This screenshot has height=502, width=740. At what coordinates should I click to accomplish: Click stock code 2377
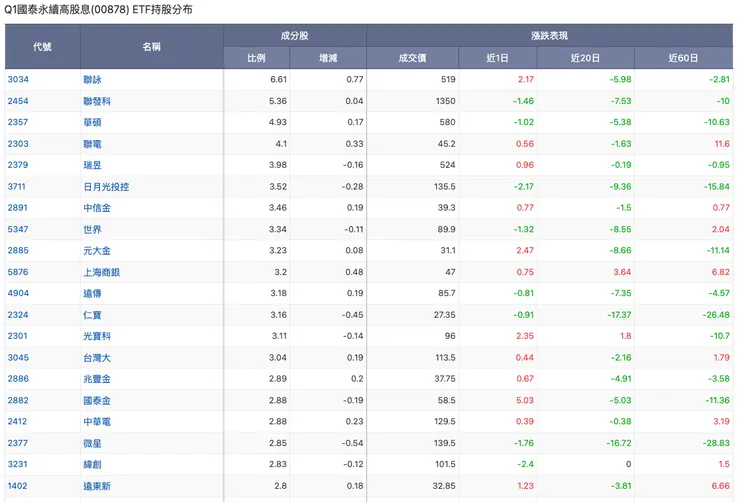point(17,443)
